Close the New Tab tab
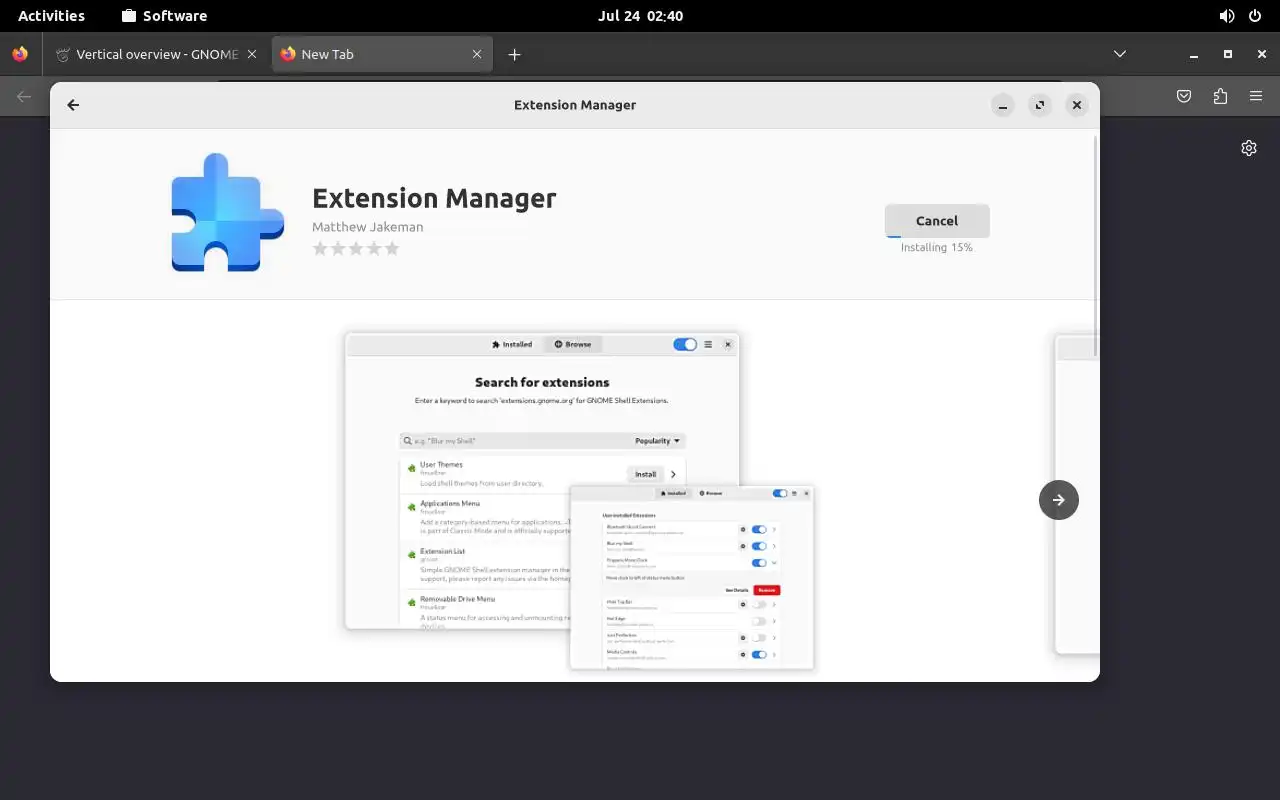This screenshot has height=800, width=1280. point(477,54)
